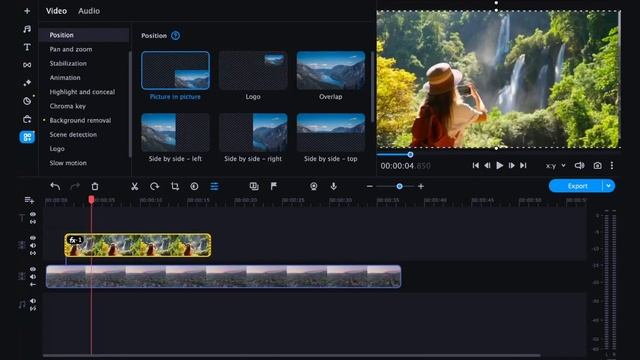Click the highlighted More tools sidebar icon
Image resolution: width=640 pixels, height=360 pixels.
point(27,137)
